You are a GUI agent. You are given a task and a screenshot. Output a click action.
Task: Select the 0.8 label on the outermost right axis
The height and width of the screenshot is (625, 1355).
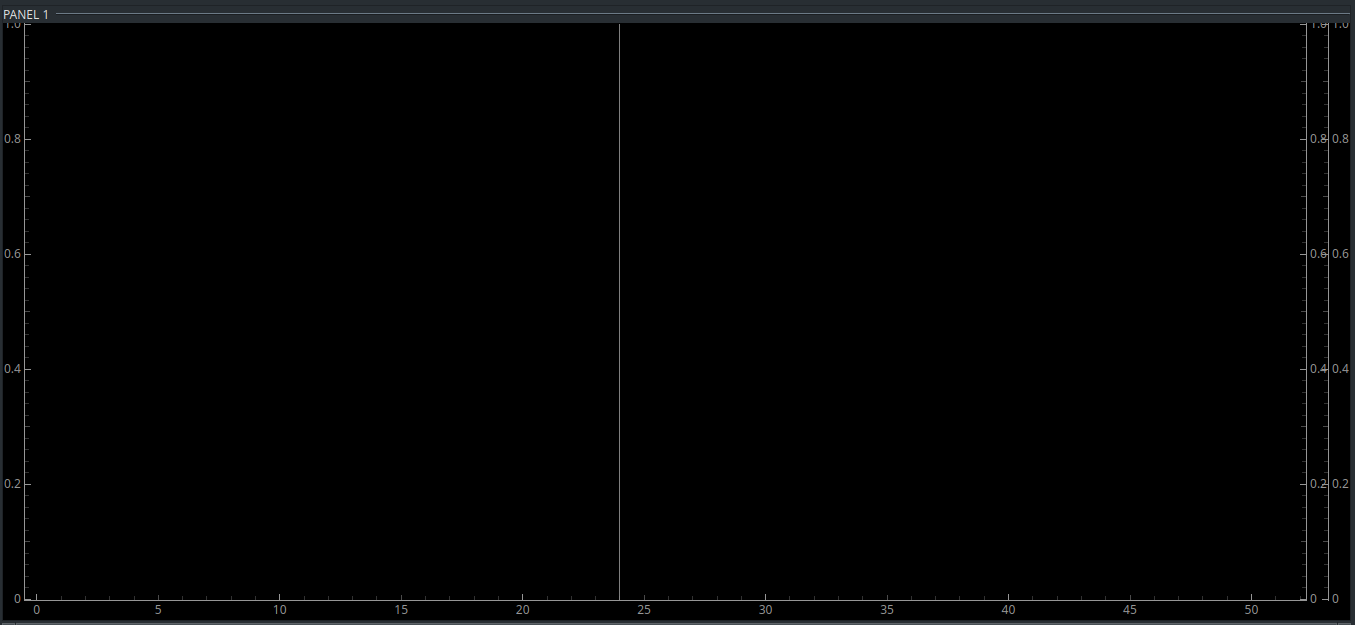point(1343,139)
